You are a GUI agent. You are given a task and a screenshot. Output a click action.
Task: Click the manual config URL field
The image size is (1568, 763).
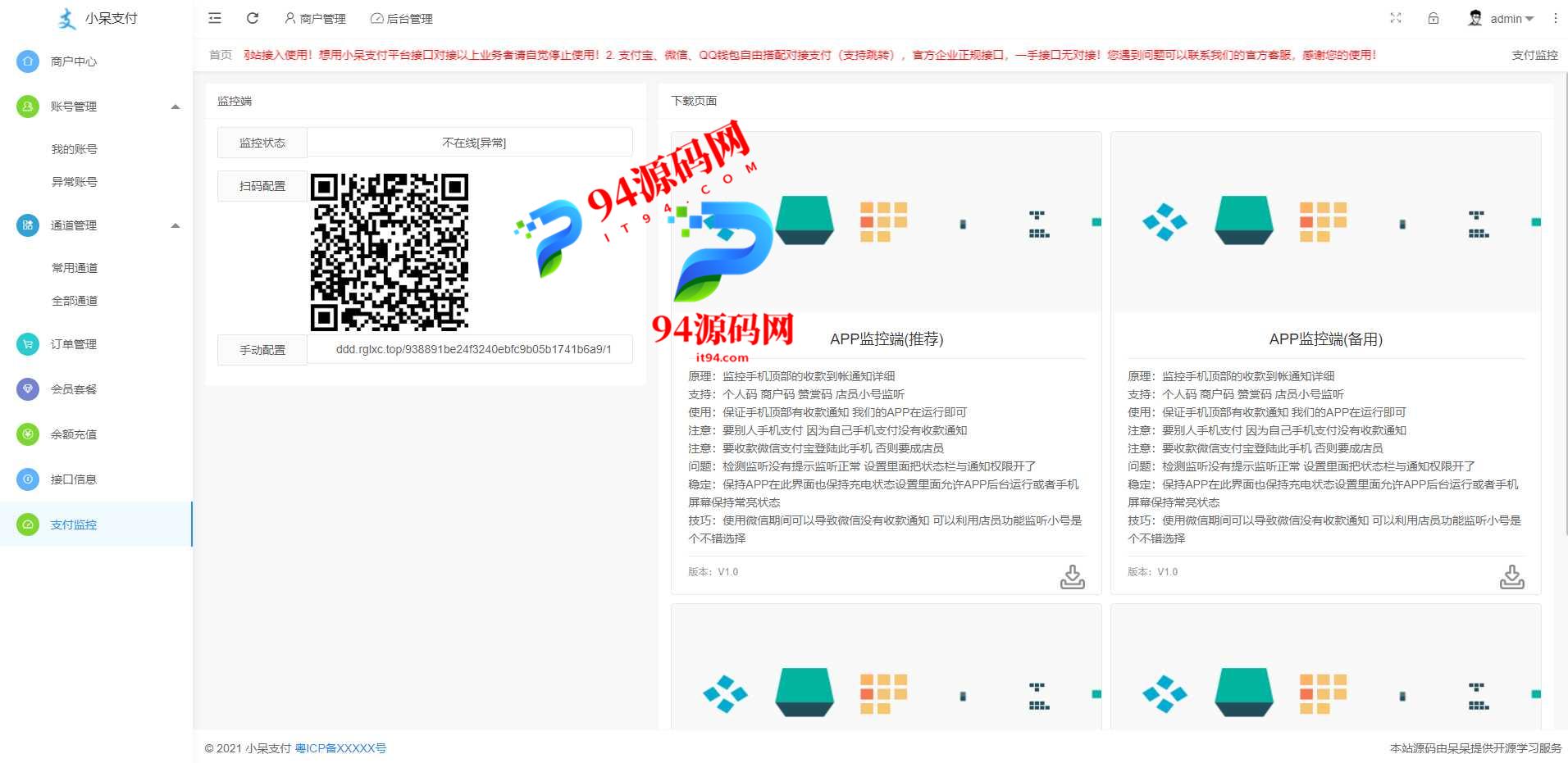coord(470,349)
